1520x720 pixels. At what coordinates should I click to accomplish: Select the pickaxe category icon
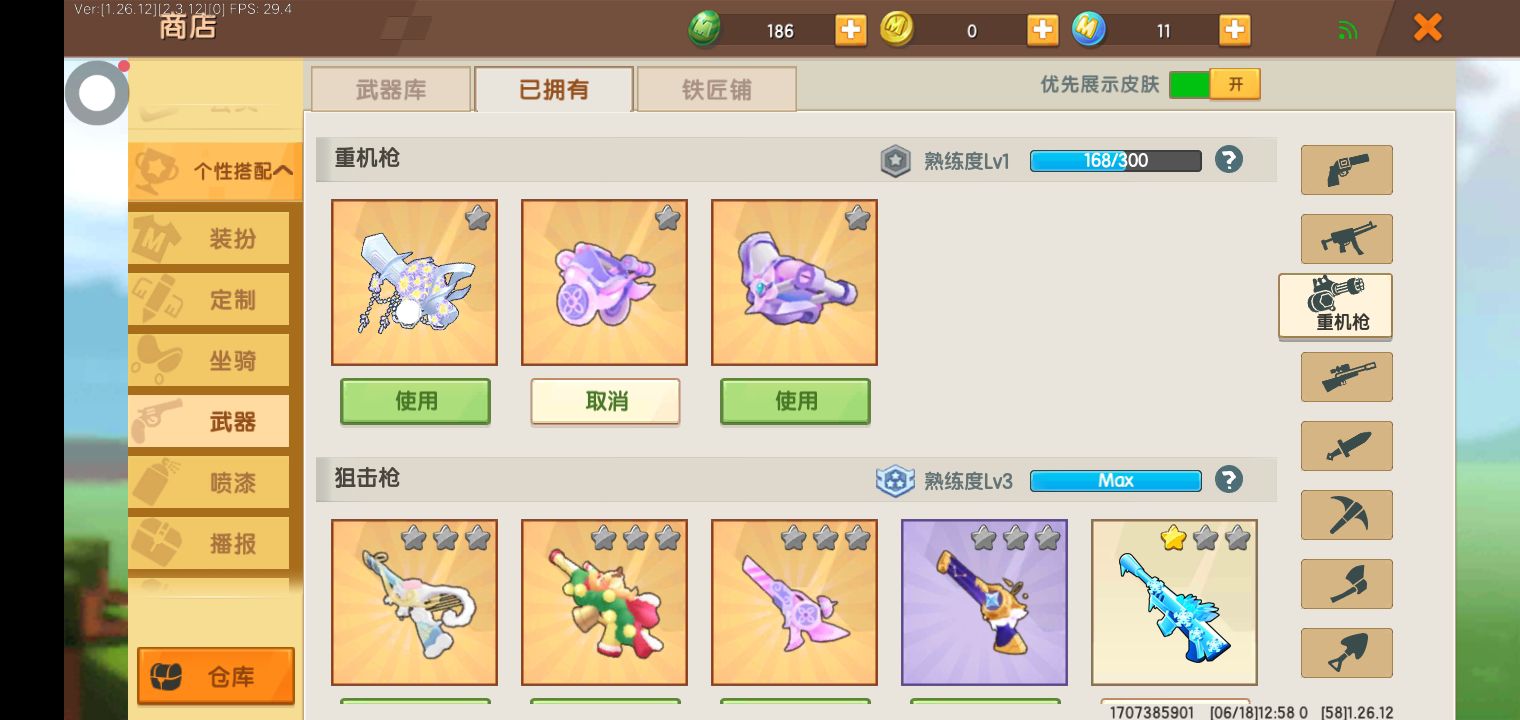click(x=1346, y=515)
